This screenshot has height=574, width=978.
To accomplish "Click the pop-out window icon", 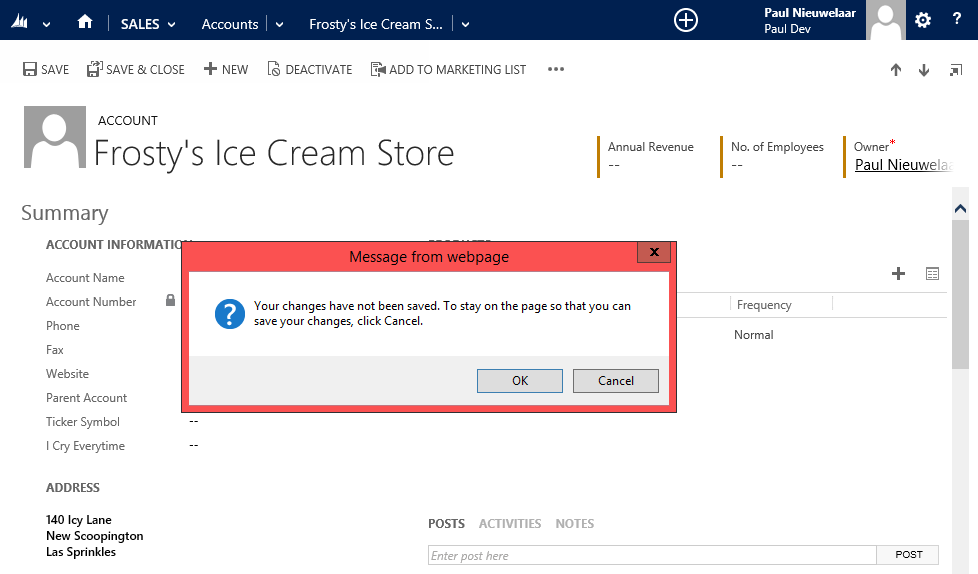I will coord(956,70).
